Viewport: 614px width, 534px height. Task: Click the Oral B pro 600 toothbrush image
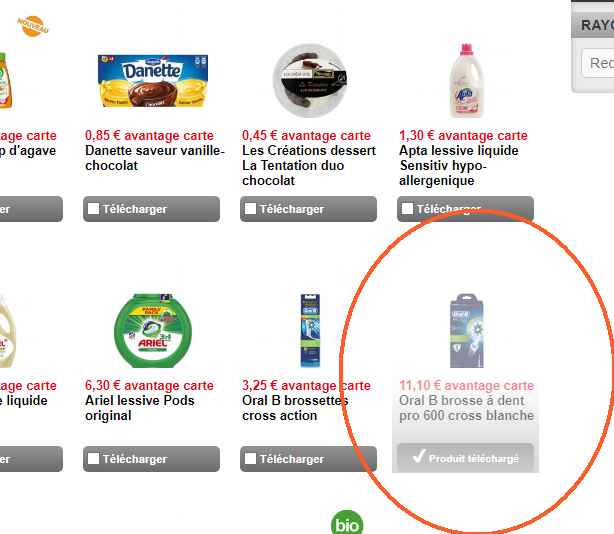[467, 331]
